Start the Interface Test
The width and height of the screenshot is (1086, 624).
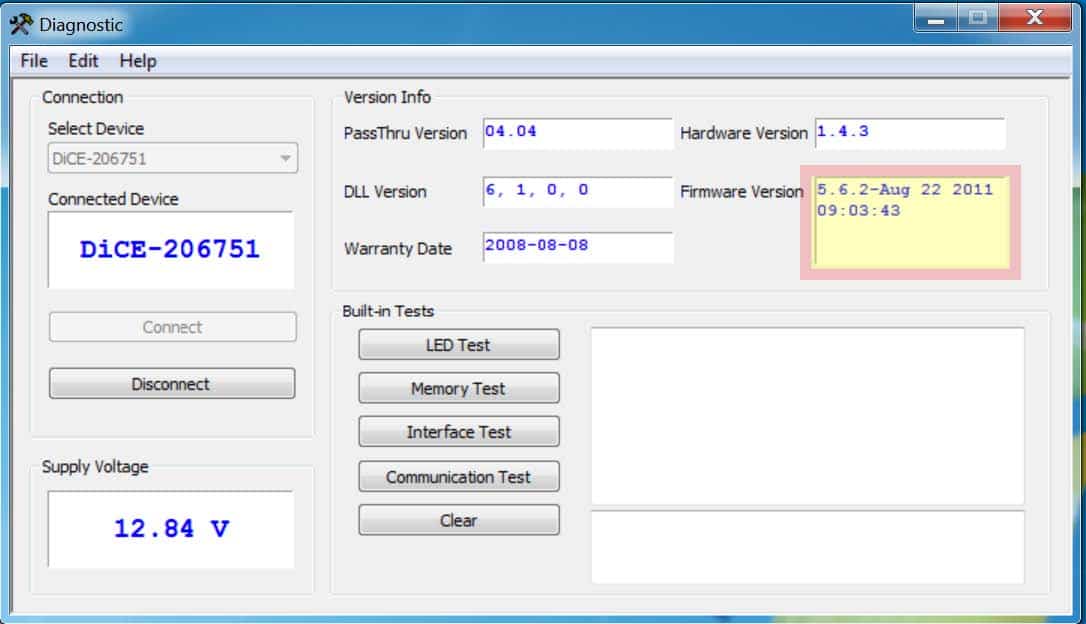459,432
